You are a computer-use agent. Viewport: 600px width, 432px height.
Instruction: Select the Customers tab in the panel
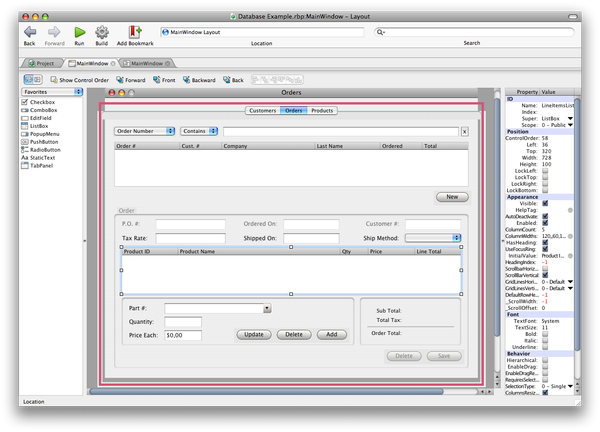coord(262,110)
